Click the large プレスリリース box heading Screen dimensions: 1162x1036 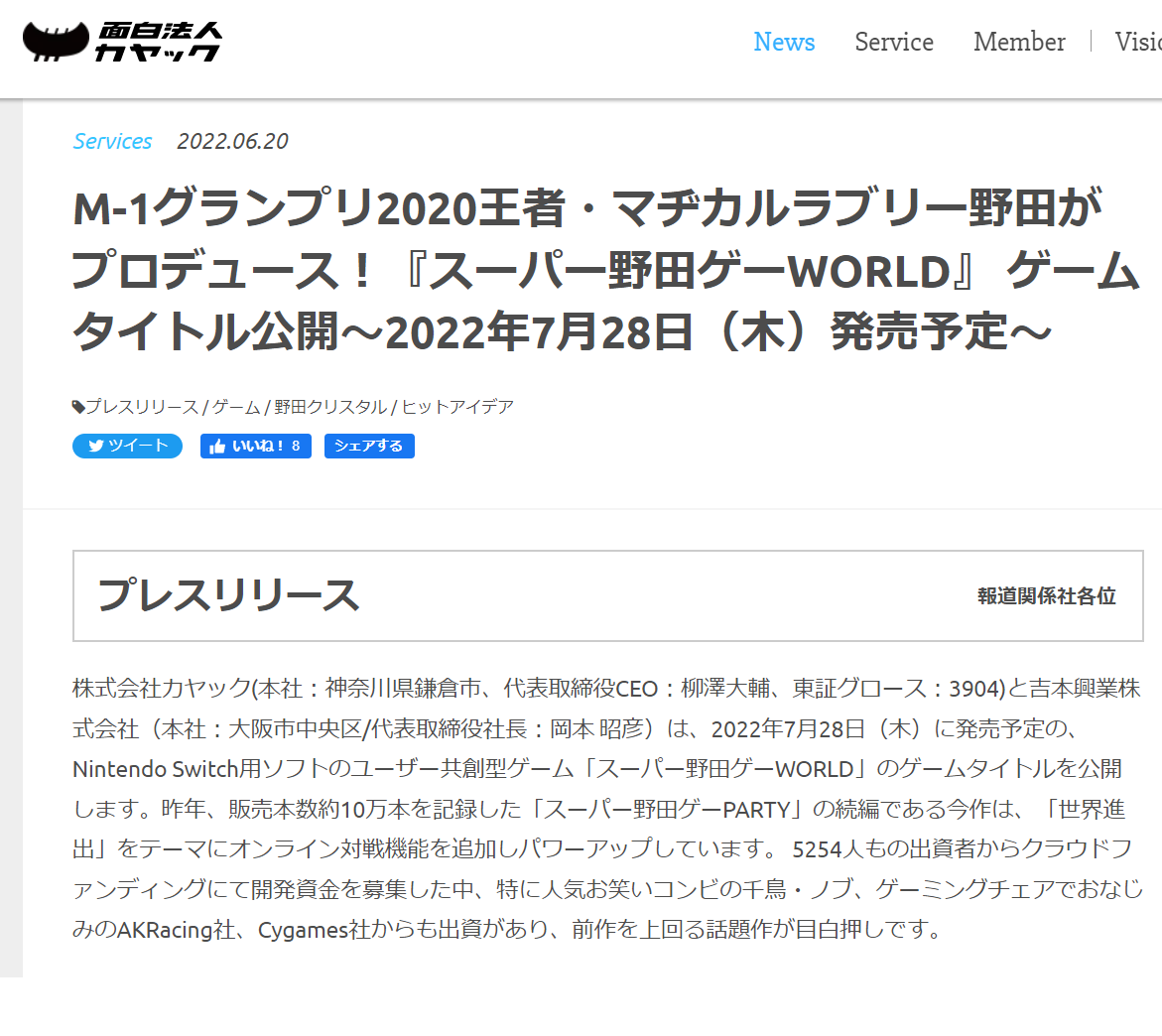228,595
